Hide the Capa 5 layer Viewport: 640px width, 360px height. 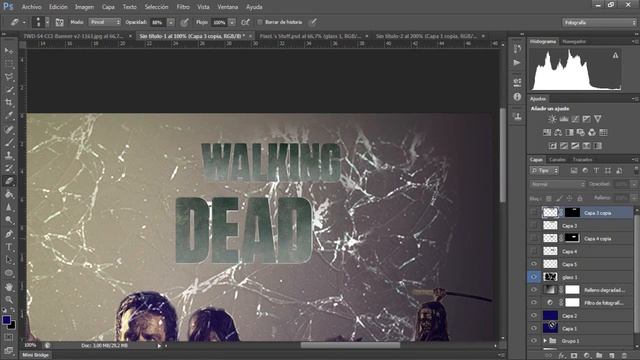click(533, 264)
